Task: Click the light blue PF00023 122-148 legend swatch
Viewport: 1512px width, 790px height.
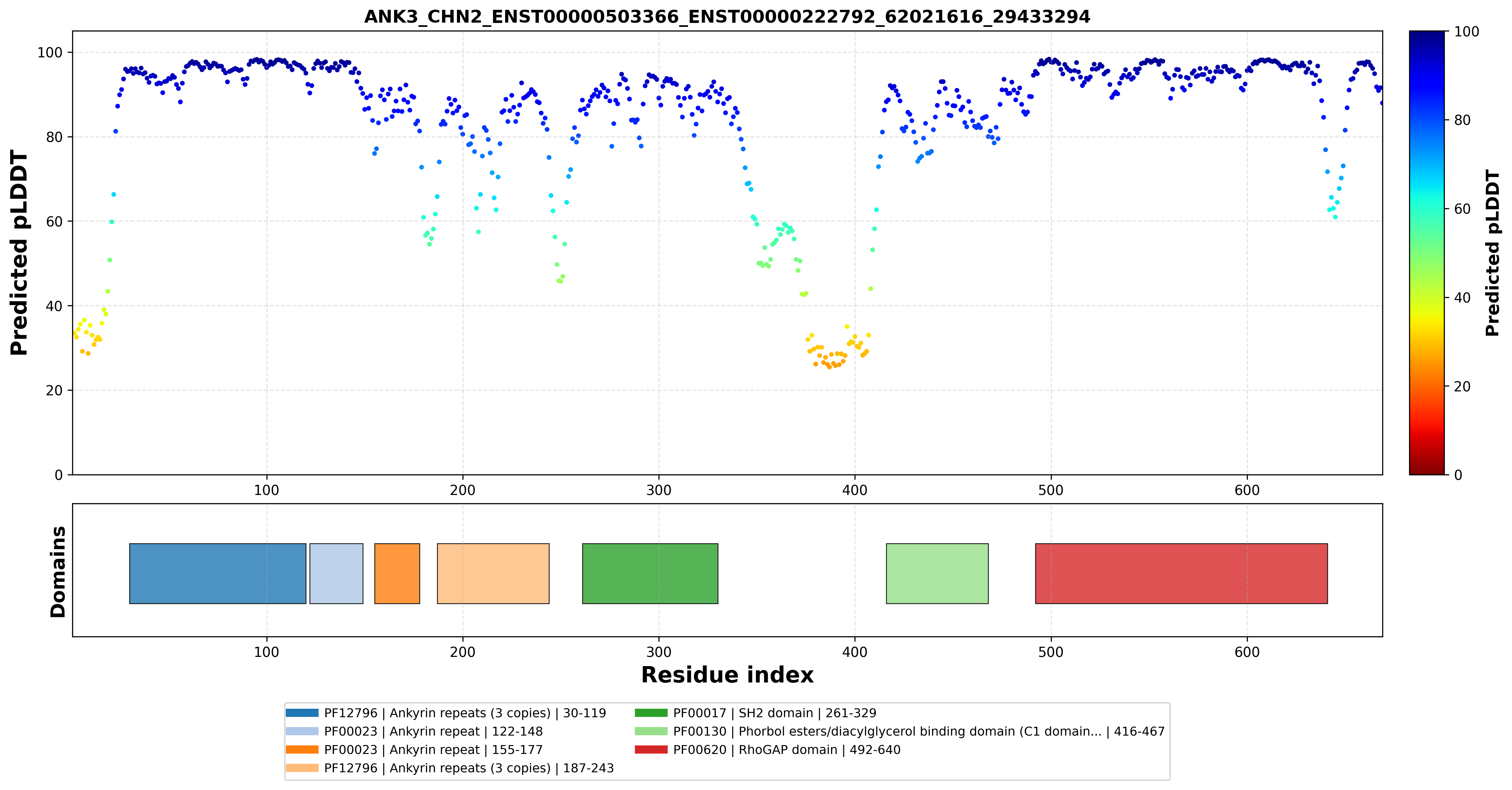Action: (x=302, y=731)
